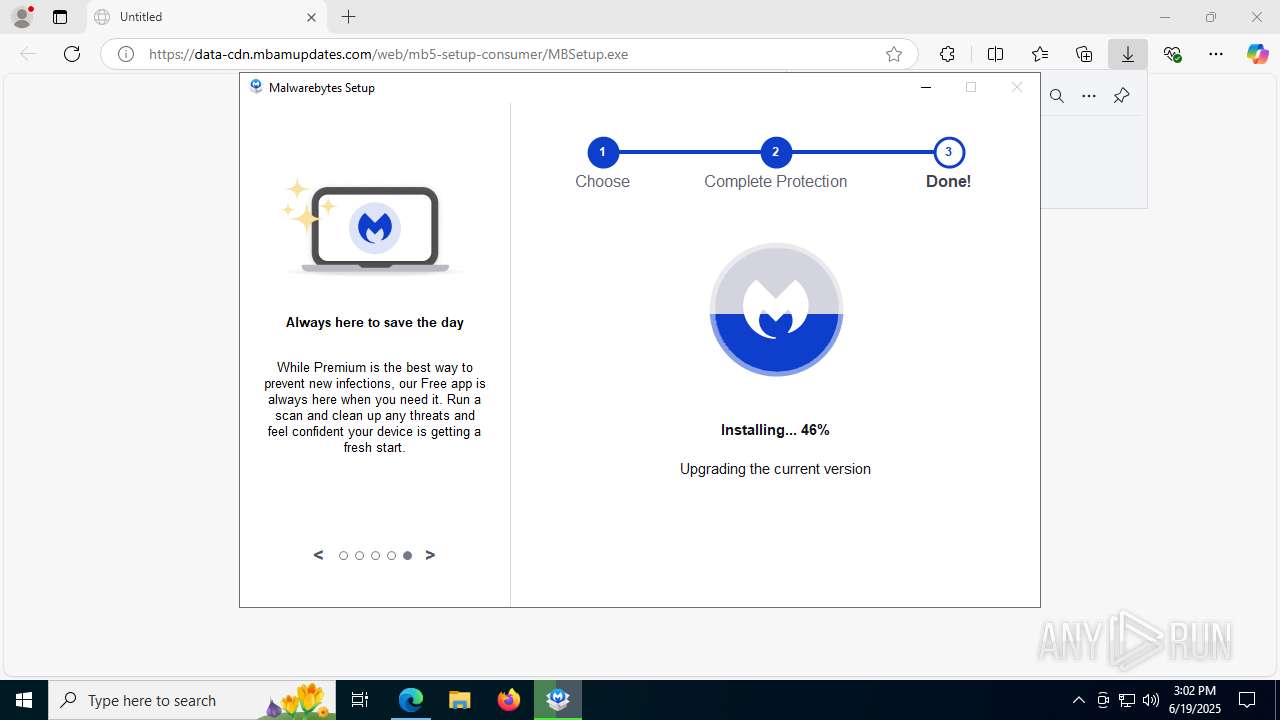Select the Untitled browser tab
The image size is (1280, 720).
205,17
